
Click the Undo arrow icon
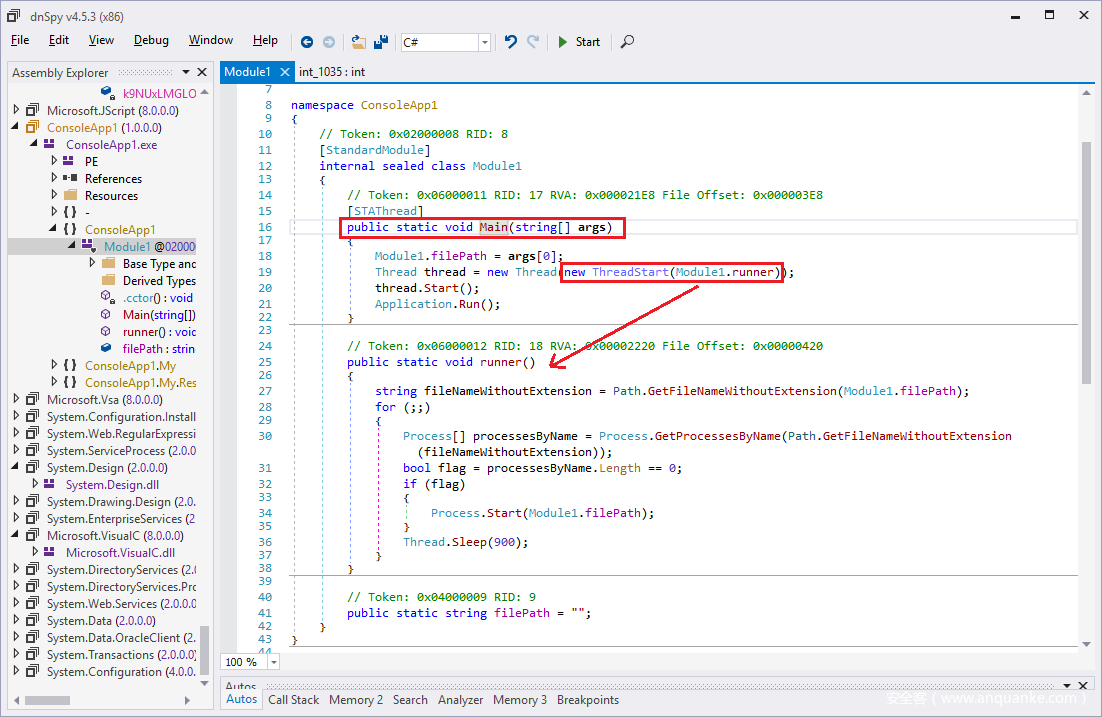511,42
